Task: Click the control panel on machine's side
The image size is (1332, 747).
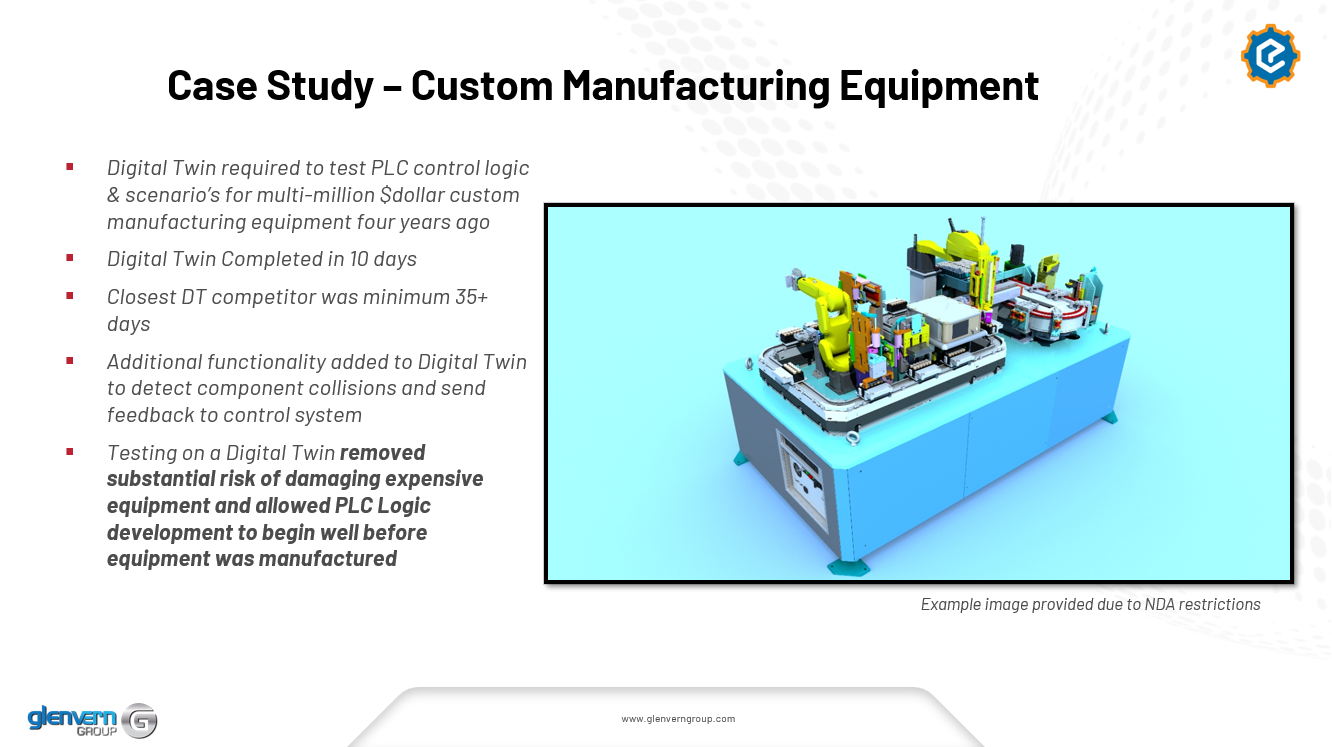Action: coord(803,479)
